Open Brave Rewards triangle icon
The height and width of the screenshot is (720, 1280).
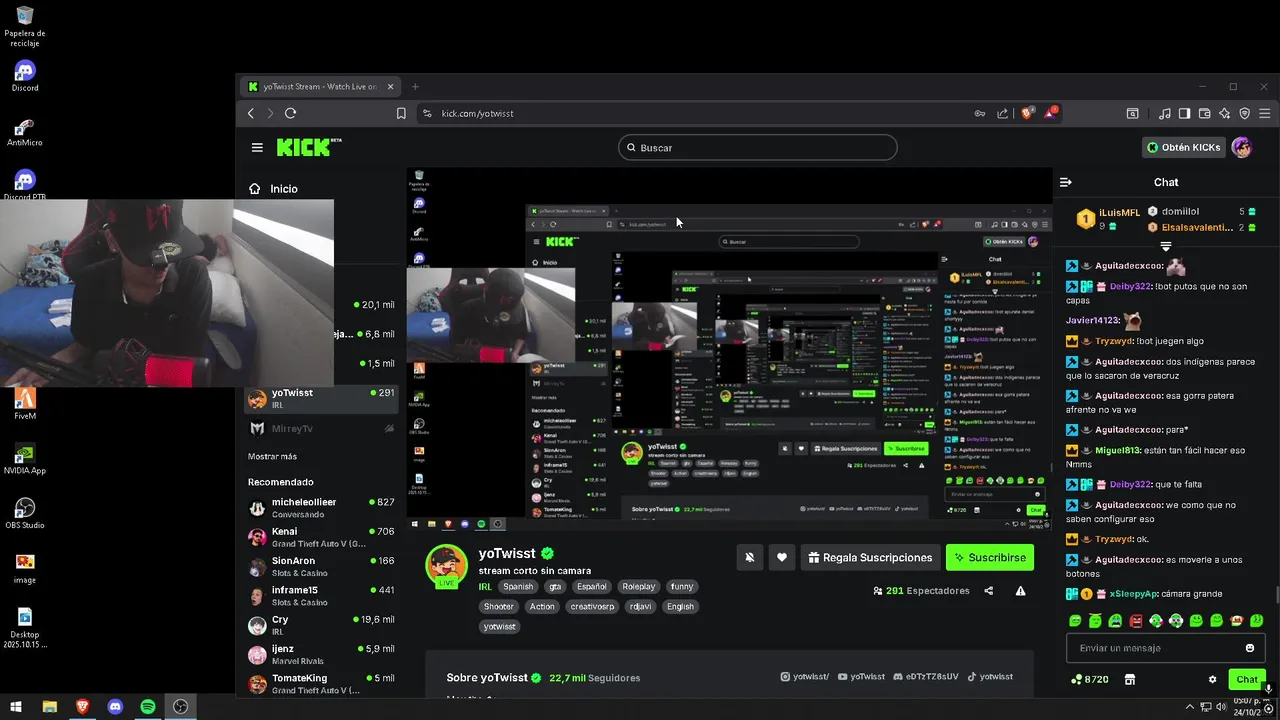coord(1050,113)
